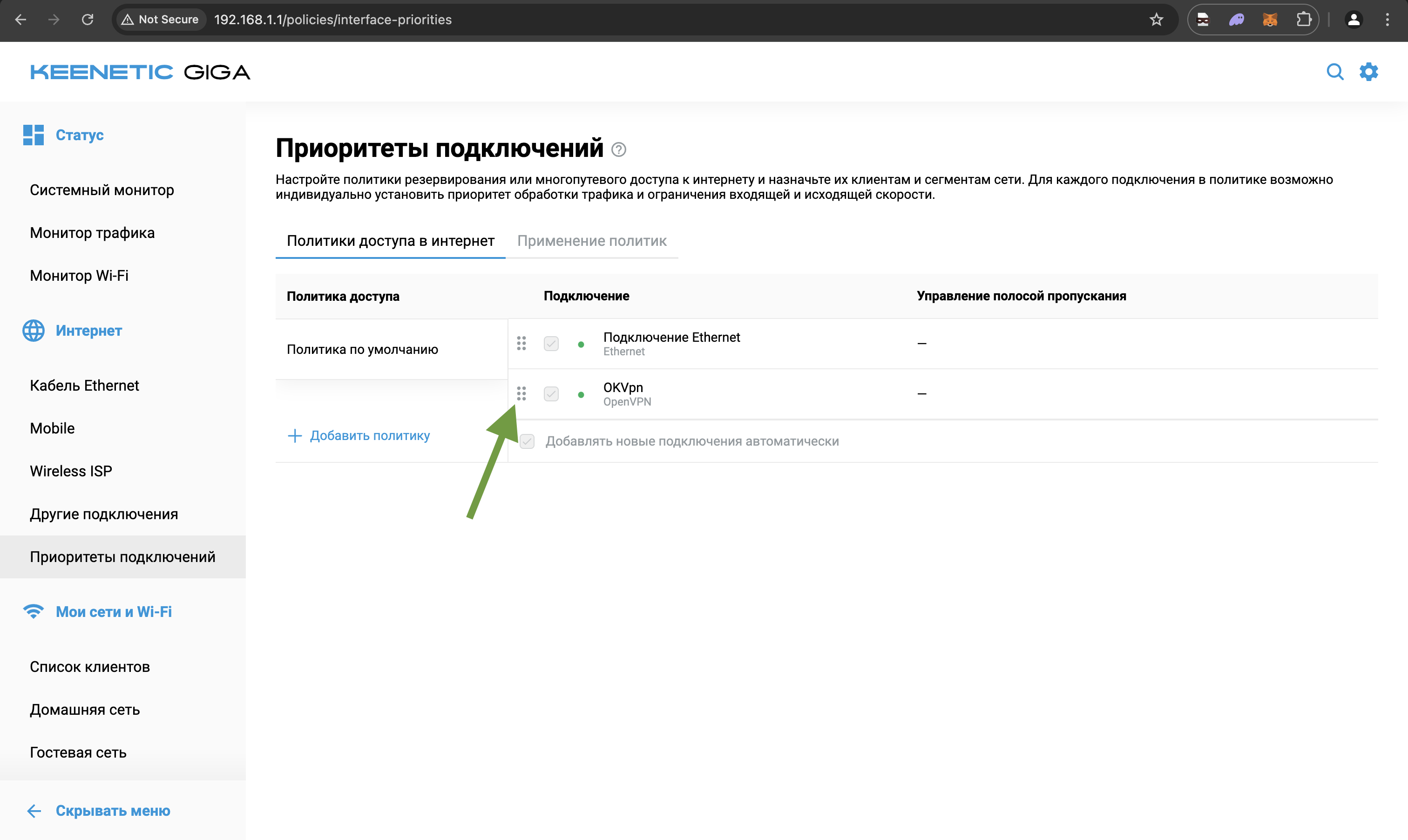Screen dimensions: 1408x840
Task: Toggle the OKVpn connection checkbox
Action: tap(551, 393)
